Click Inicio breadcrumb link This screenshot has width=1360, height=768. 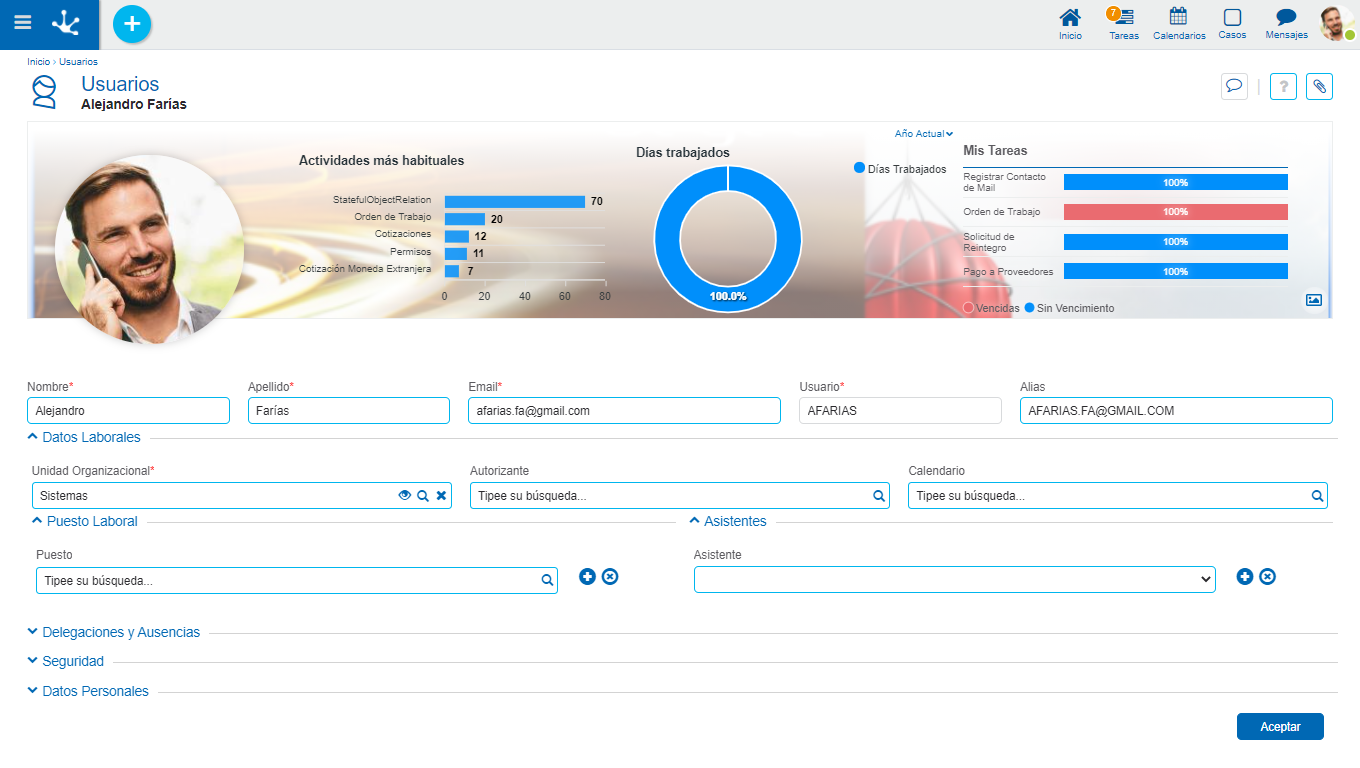[38, 62]
